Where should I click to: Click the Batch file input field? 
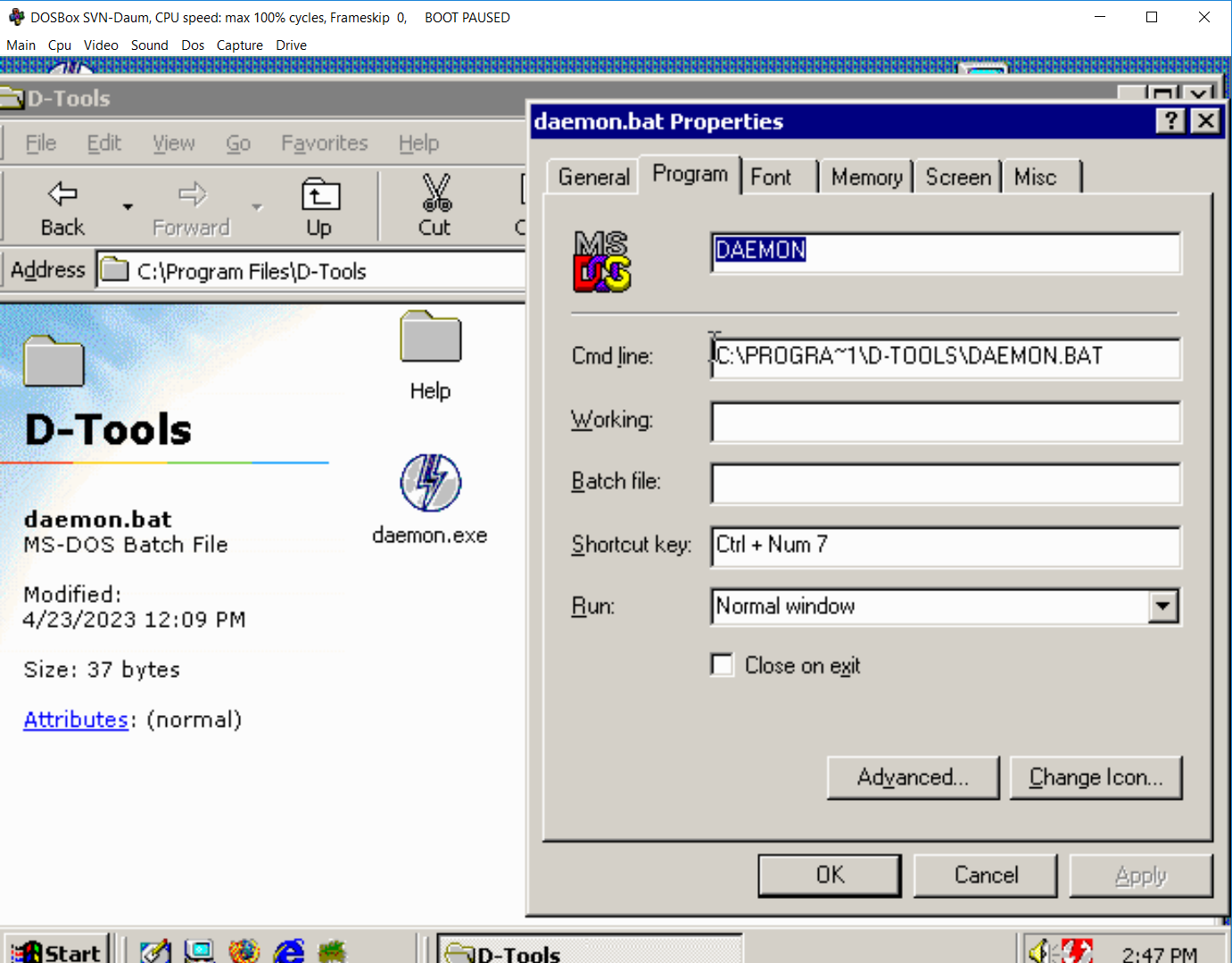pos(946,483)
